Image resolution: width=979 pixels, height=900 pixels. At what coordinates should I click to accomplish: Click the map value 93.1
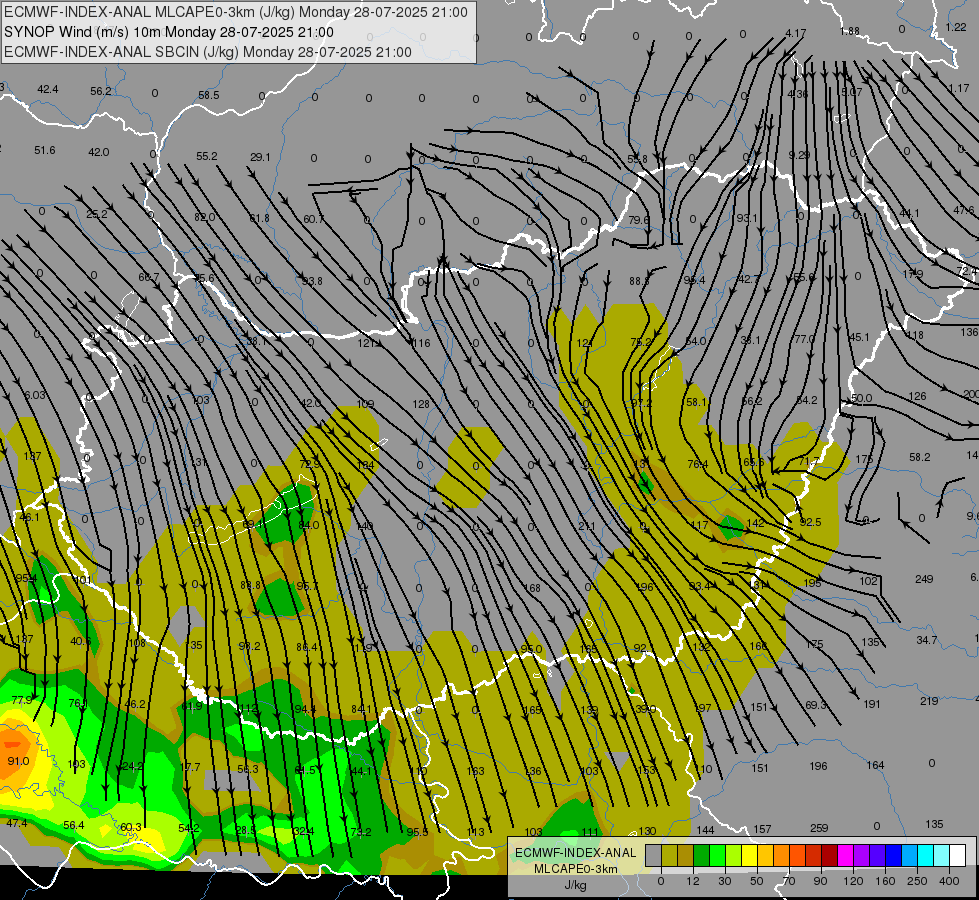pos(747,218)
